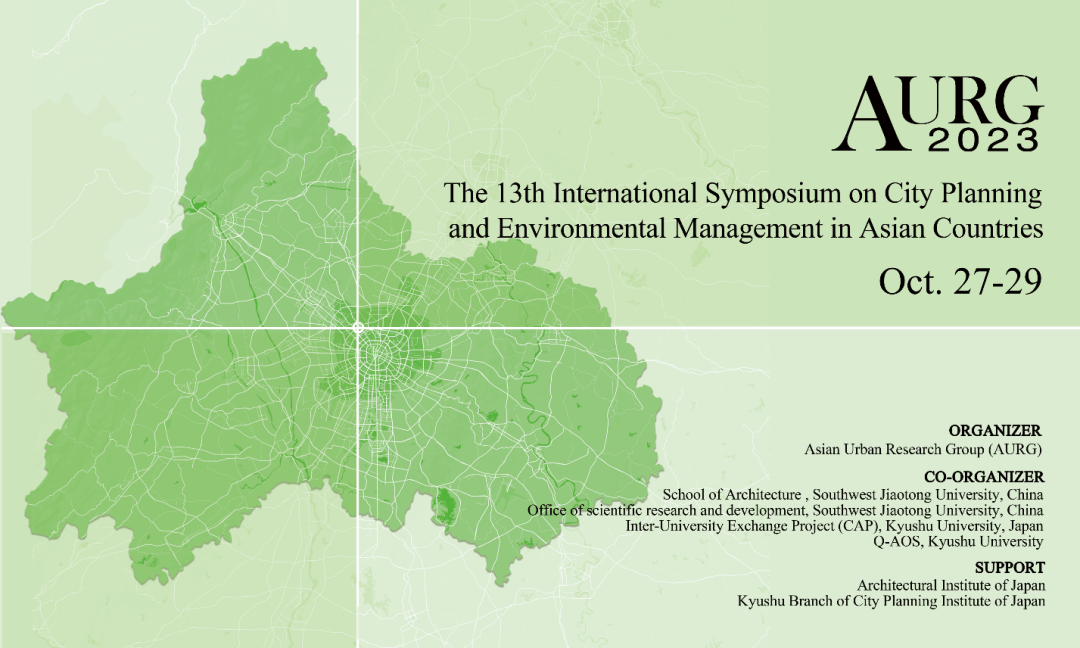Click Asian Urban Research Group (AURG)
This screenshot has width=1080, height=648.
[x=924, y=449]
